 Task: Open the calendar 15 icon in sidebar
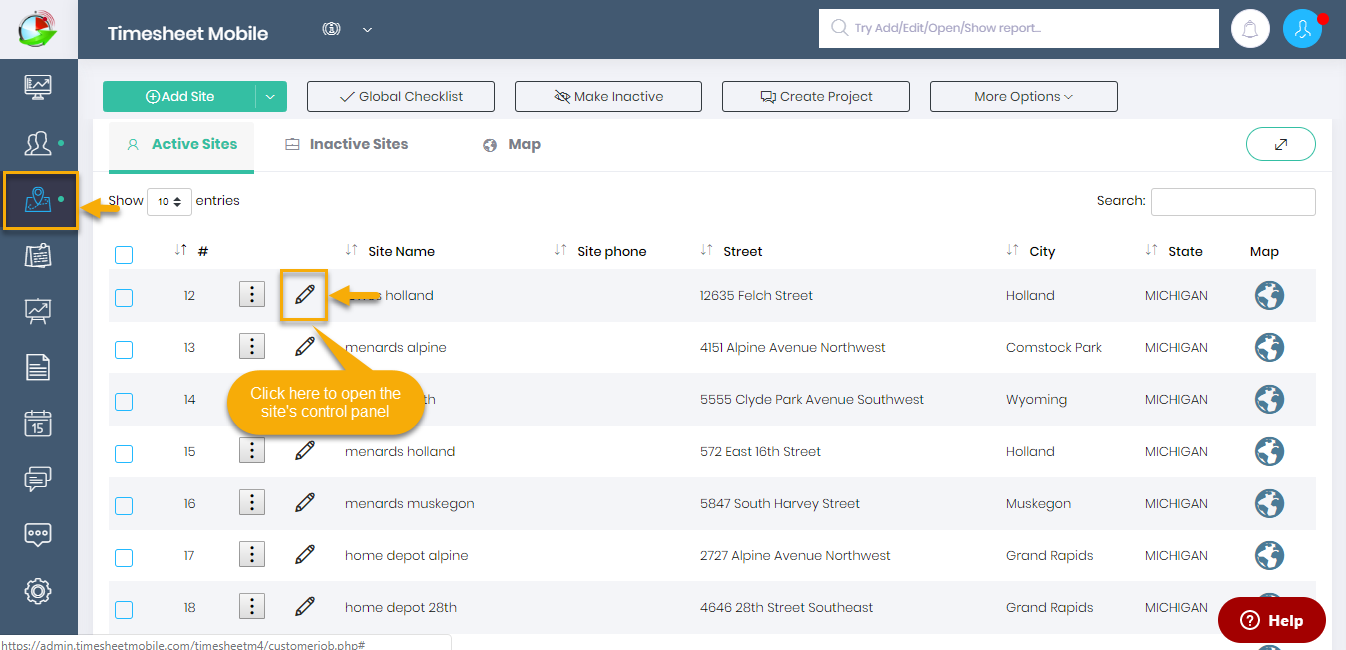pos(38,423)
